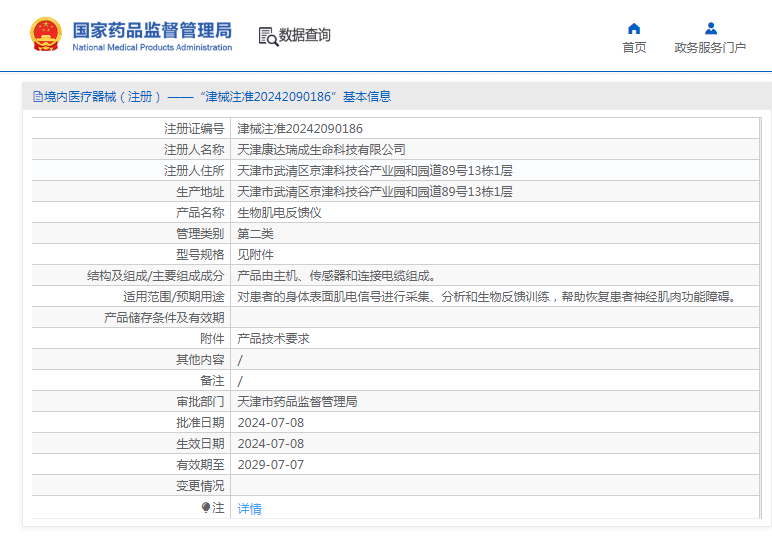
Task: Select product name 生物肌电反馈仪
Action: click(279, 213)
